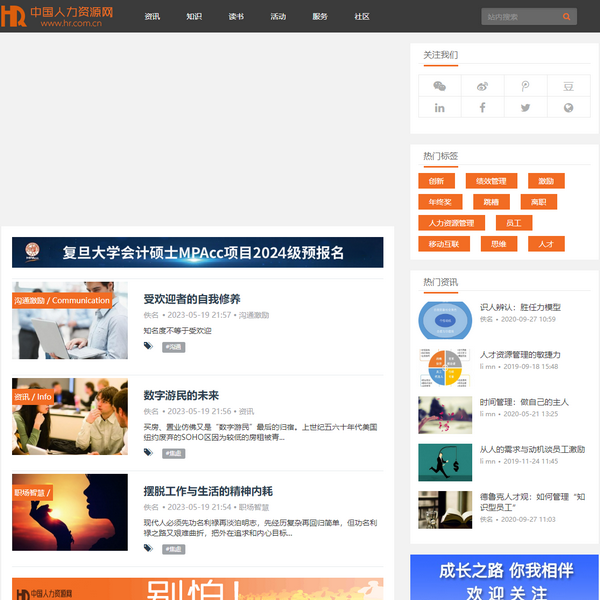
Task: Open the LinkedIn follow icon
Action: 439,108
